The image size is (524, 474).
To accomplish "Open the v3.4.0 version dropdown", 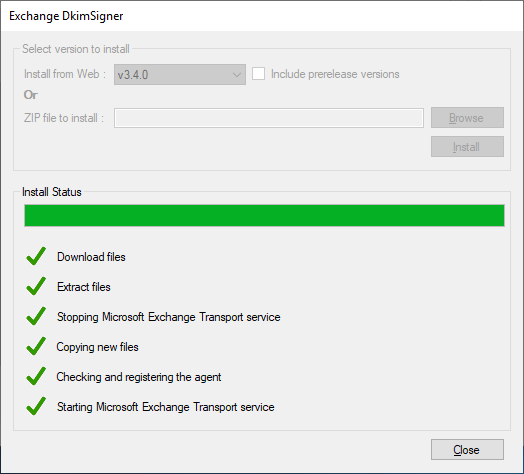I will (180, 74).
